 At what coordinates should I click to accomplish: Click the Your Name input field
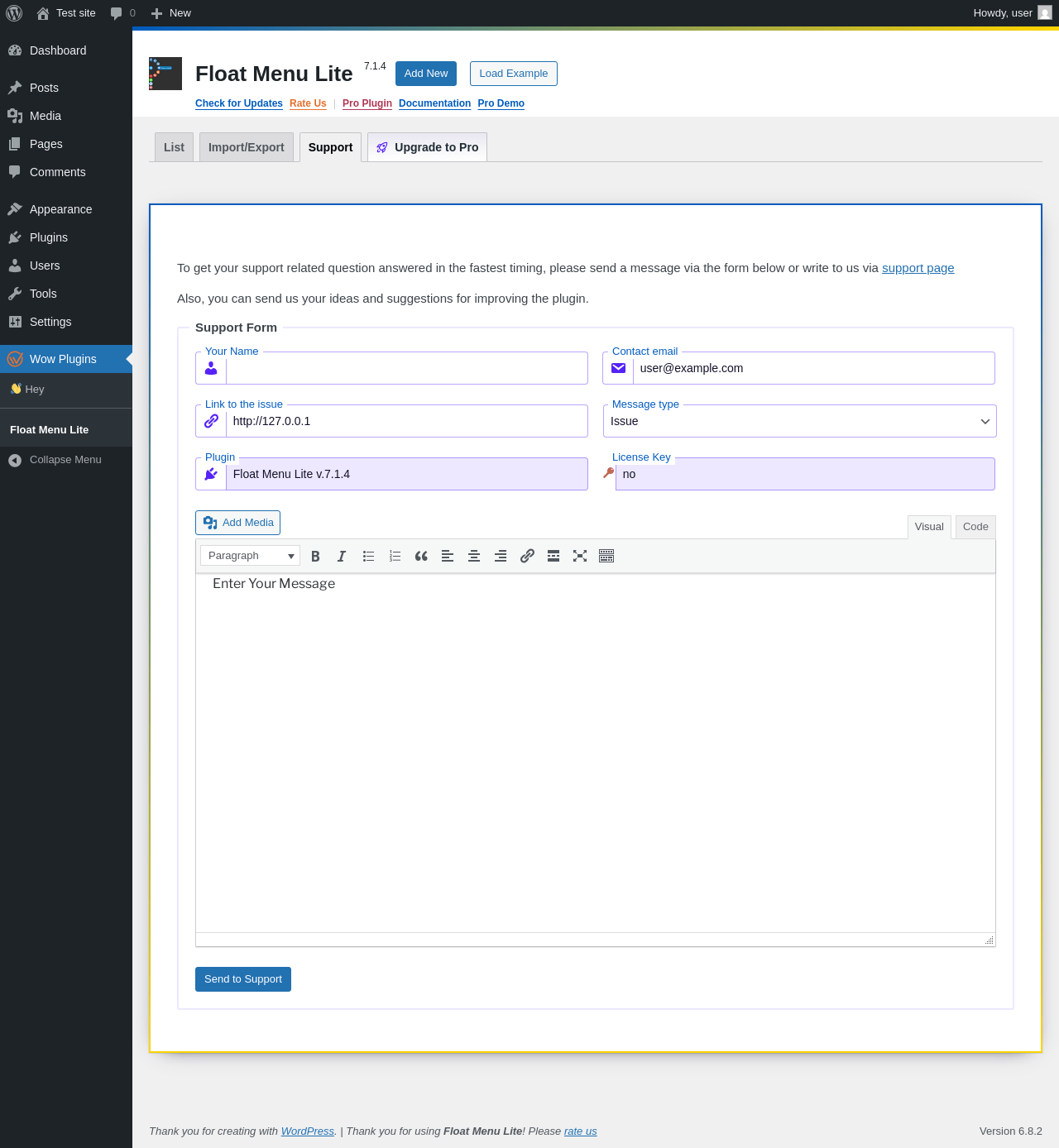pos(407,368)
